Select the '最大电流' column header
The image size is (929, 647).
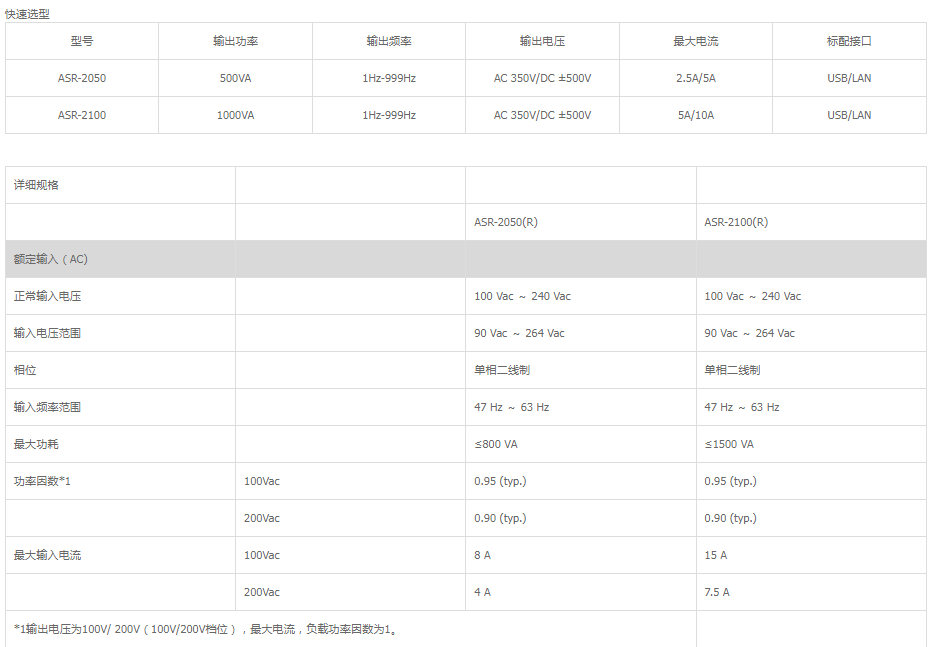[696, 41]
